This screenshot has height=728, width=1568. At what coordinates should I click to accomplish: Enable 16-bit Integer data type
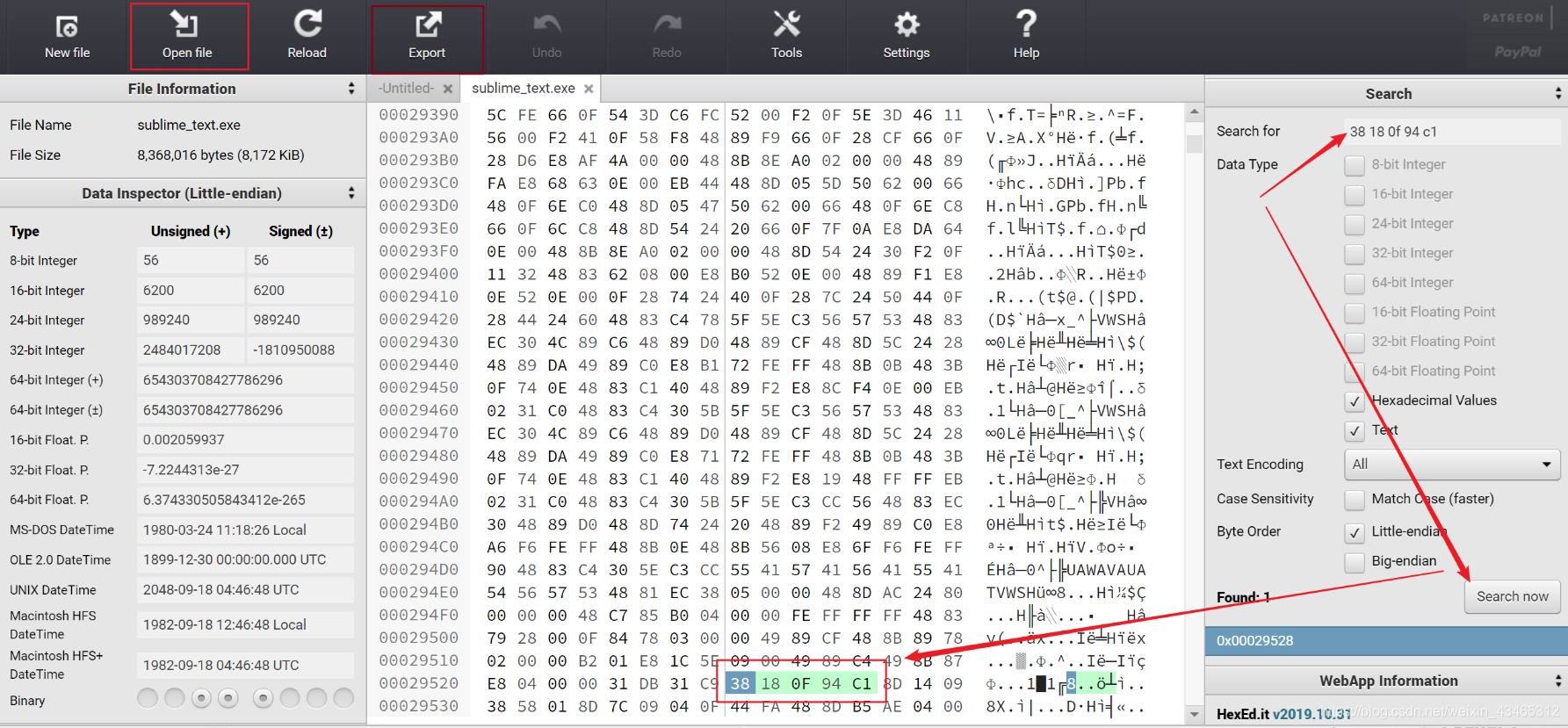[1355, 195]
